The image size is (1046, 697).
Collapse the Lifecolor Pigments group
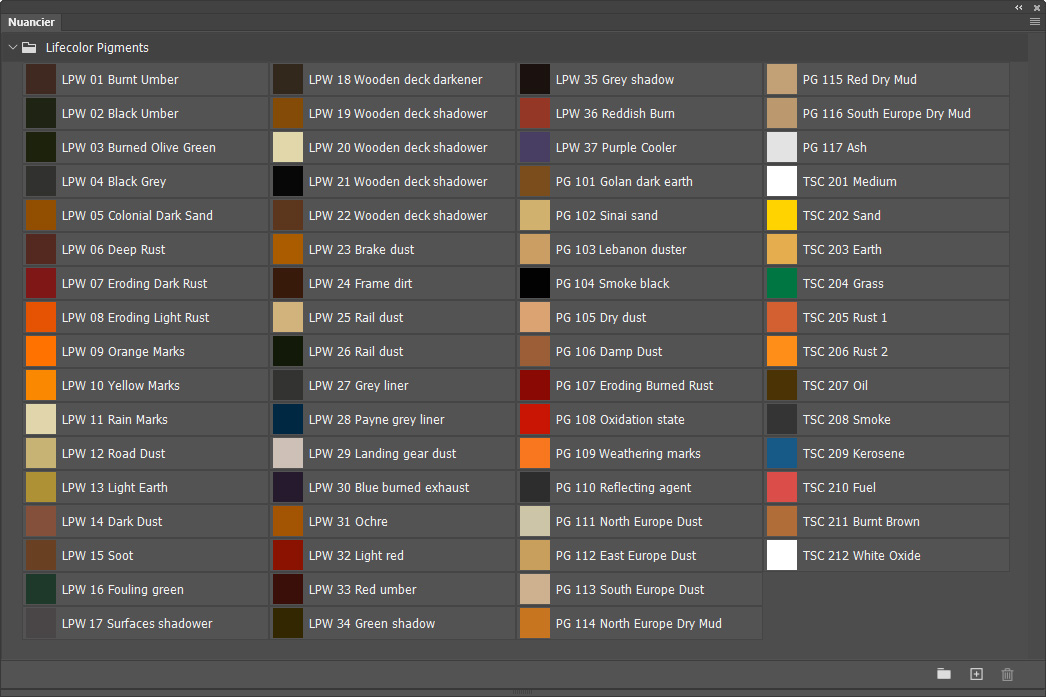point(12,47)
